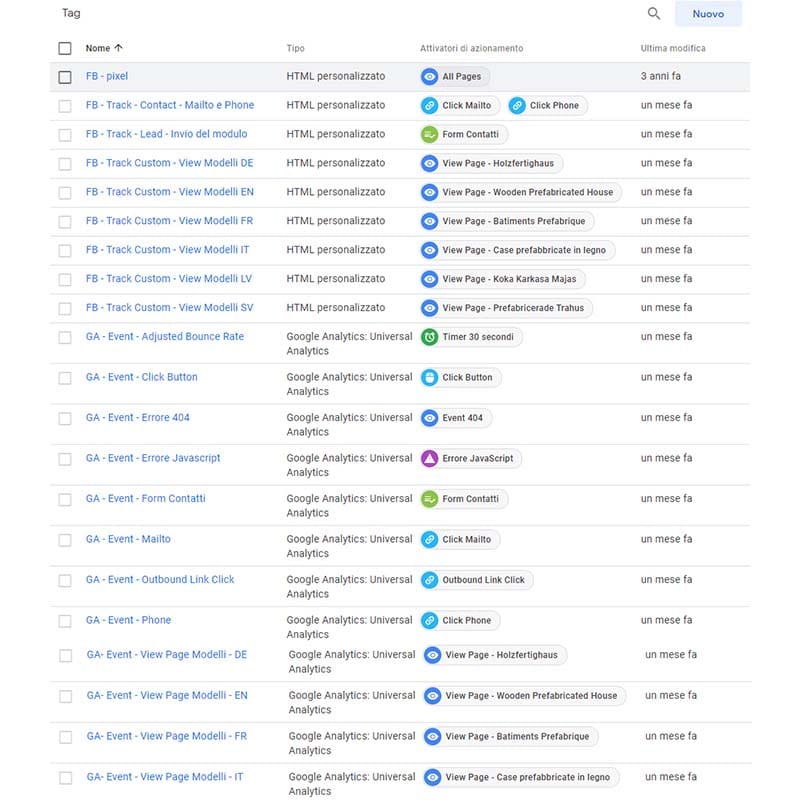The height and width of the screenshot is (800, 800).
Task: Open FB - Track - Lead - Invio del modulo
Action: (166, 134)
